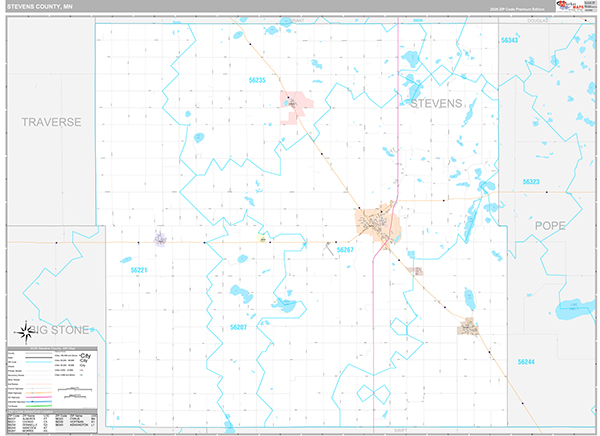The width and height of the screenshot is (600, 436).
Task: Click the ZIP code 56244 label
Action: [x=526, y=361]
